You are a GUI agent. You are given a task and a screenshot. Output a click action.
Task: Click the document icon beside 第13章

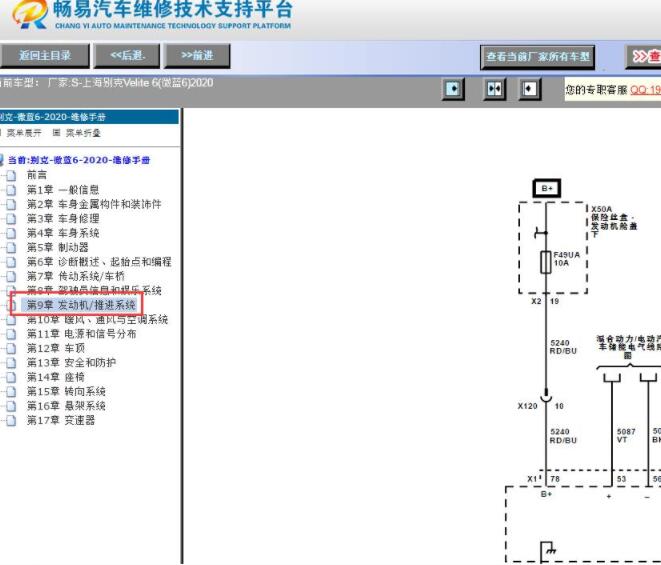tap(11, 363)
